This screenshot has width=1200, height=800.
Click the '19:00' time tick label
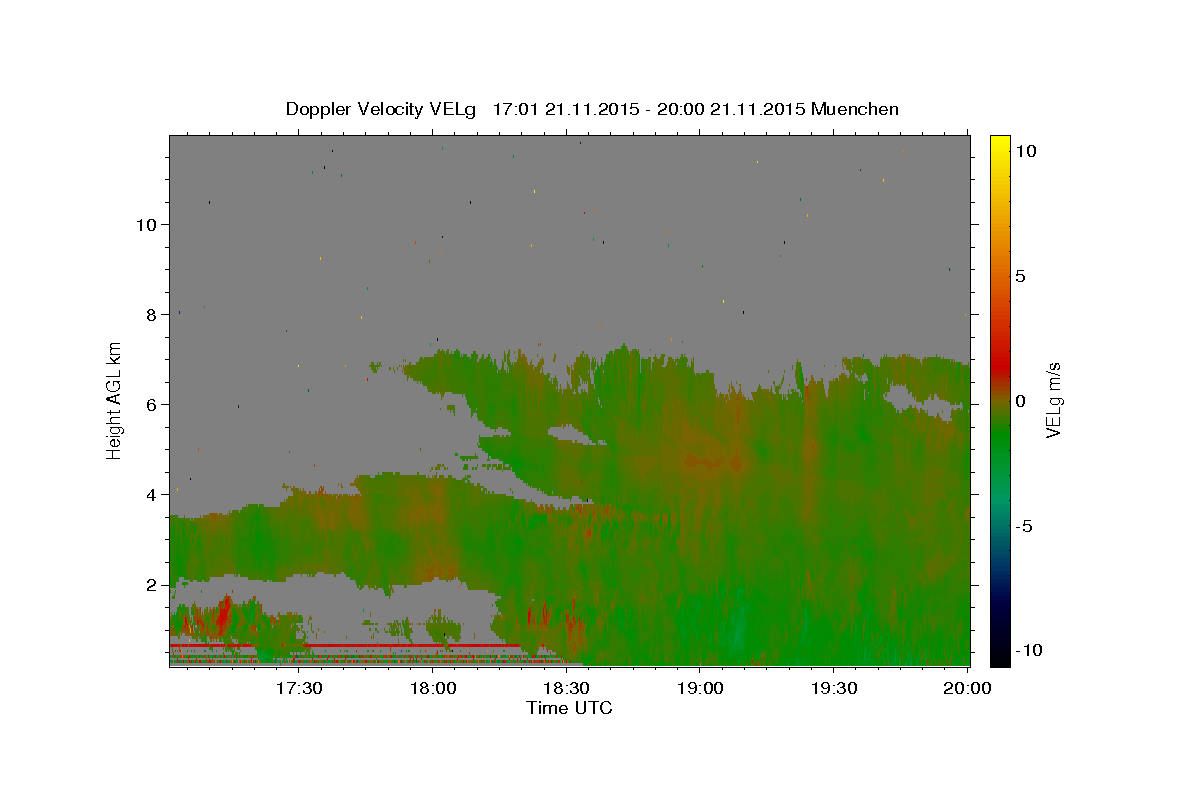click(701, 688)
